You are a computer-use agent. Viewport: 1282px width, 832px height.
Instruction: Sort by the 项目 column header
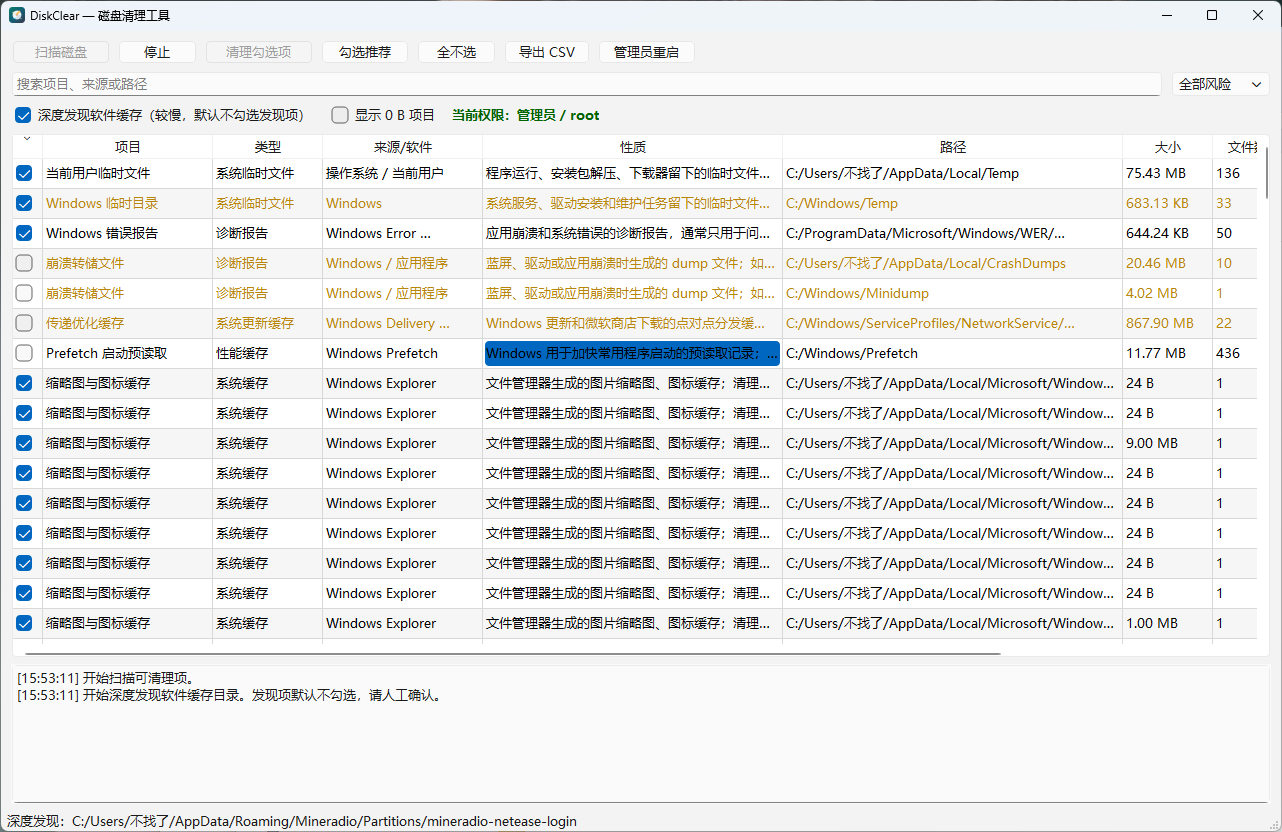[x=128, y=147]
